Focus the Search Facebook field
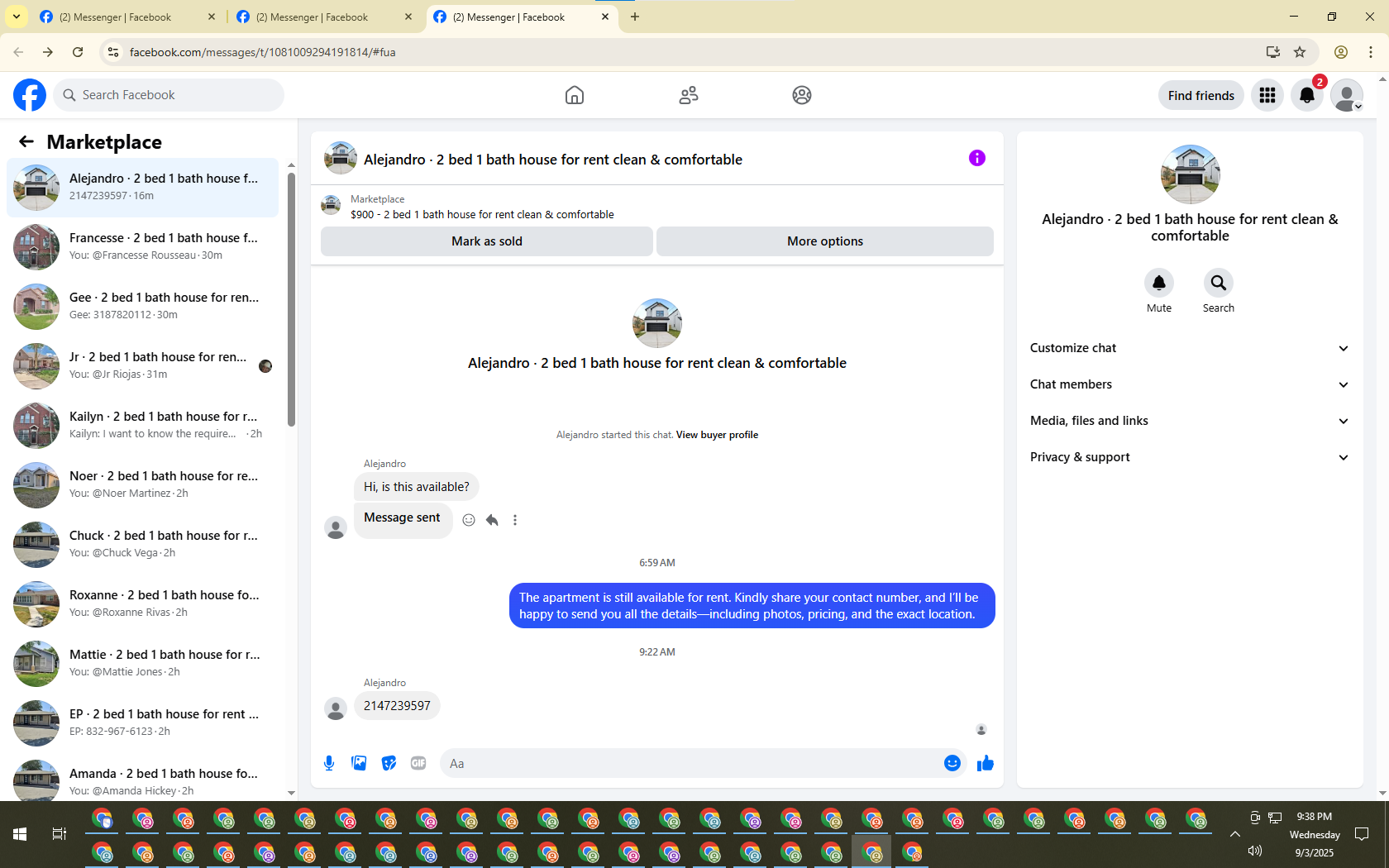This screenshot has width=1389, height=868. 169,95
